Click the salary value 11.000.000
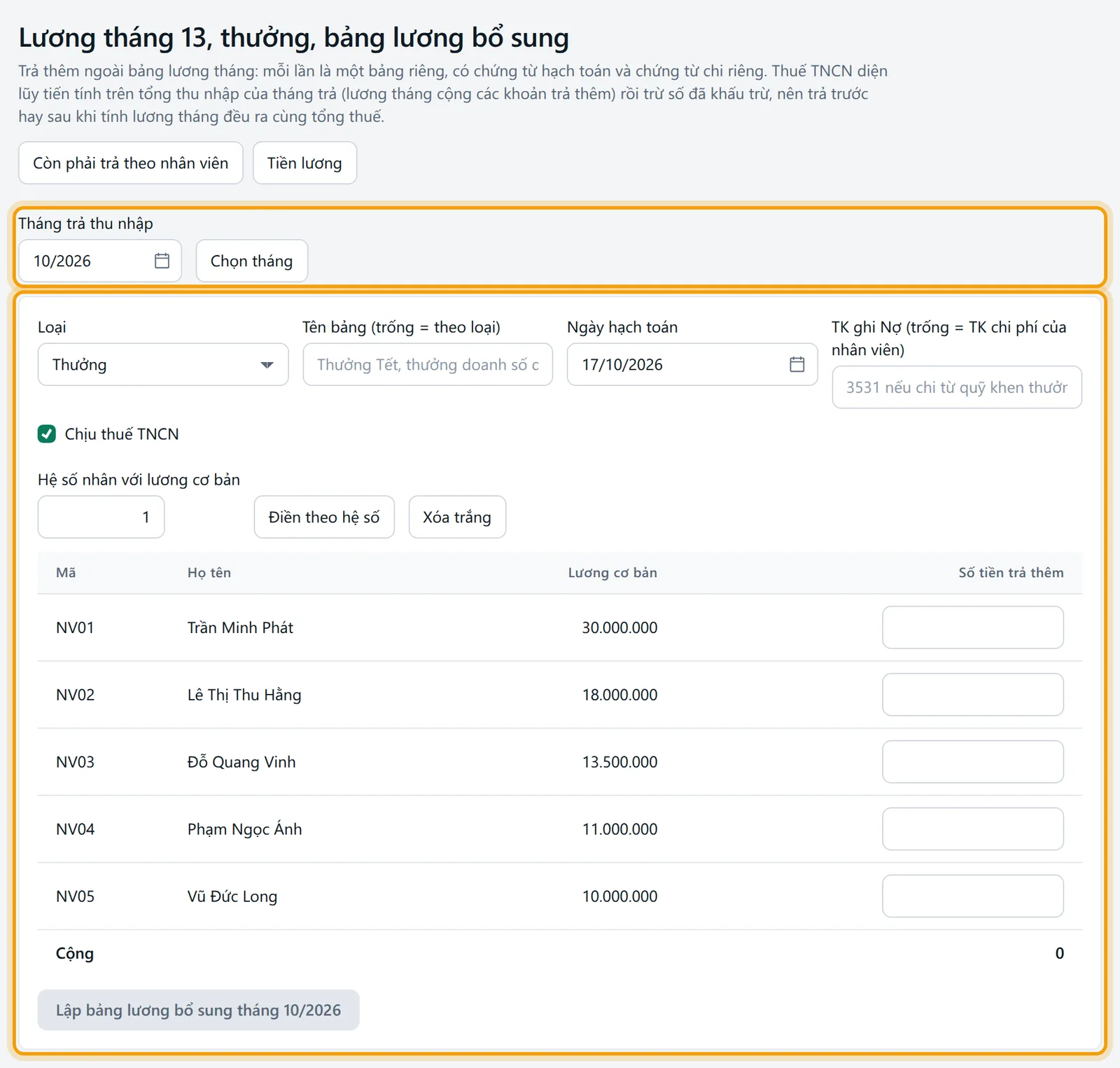This screenshot has height=1068, width=1120. tap(619, 829)
